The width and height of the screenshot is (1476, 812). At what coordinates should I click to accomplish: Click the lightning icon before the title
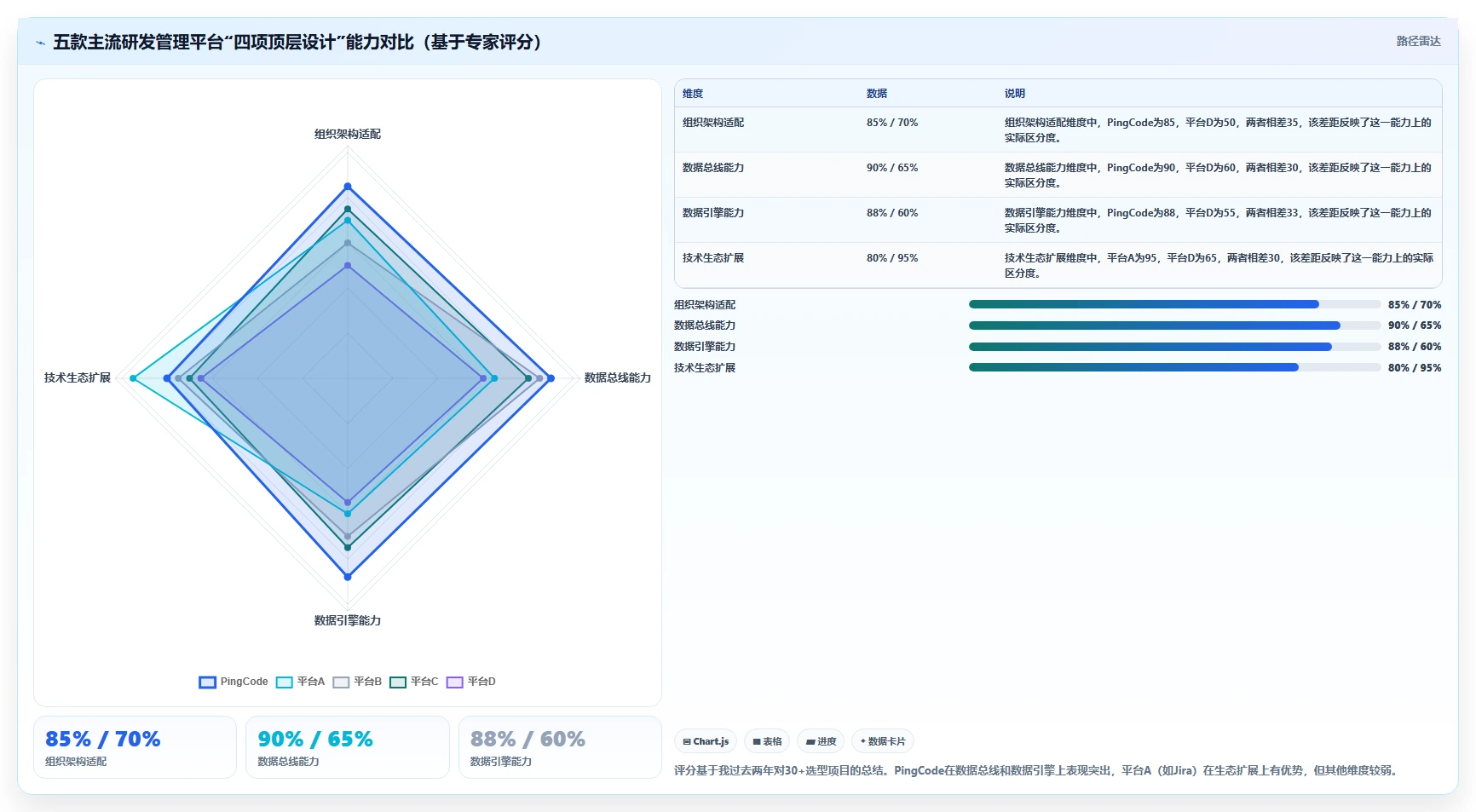tap(40, 43)
